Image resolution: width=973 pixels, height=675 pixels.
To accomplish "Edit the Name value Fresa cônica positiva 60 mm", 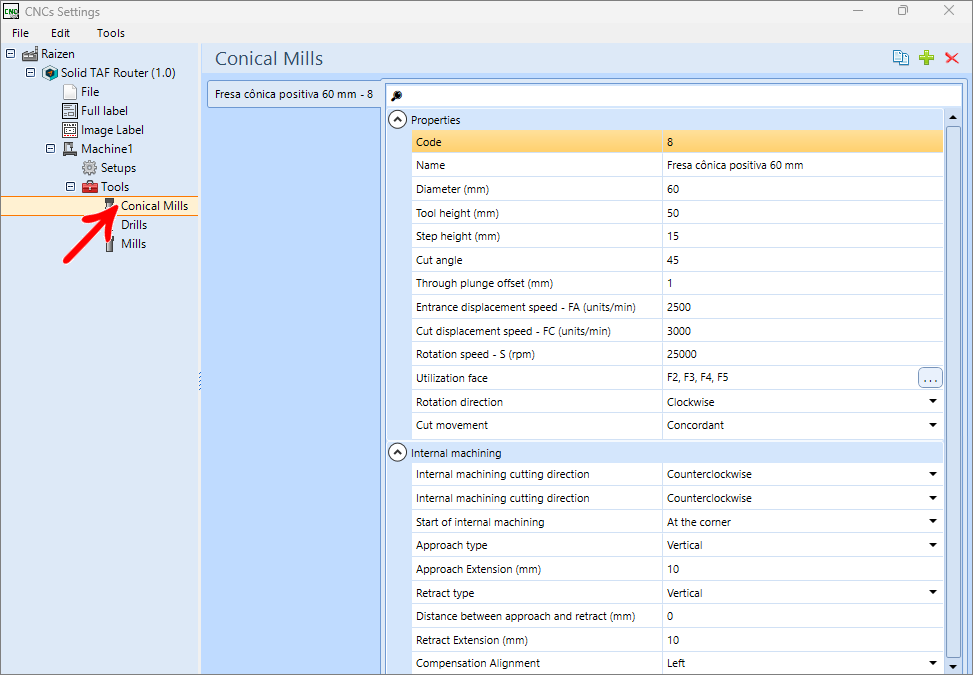I will coord(802,166).
